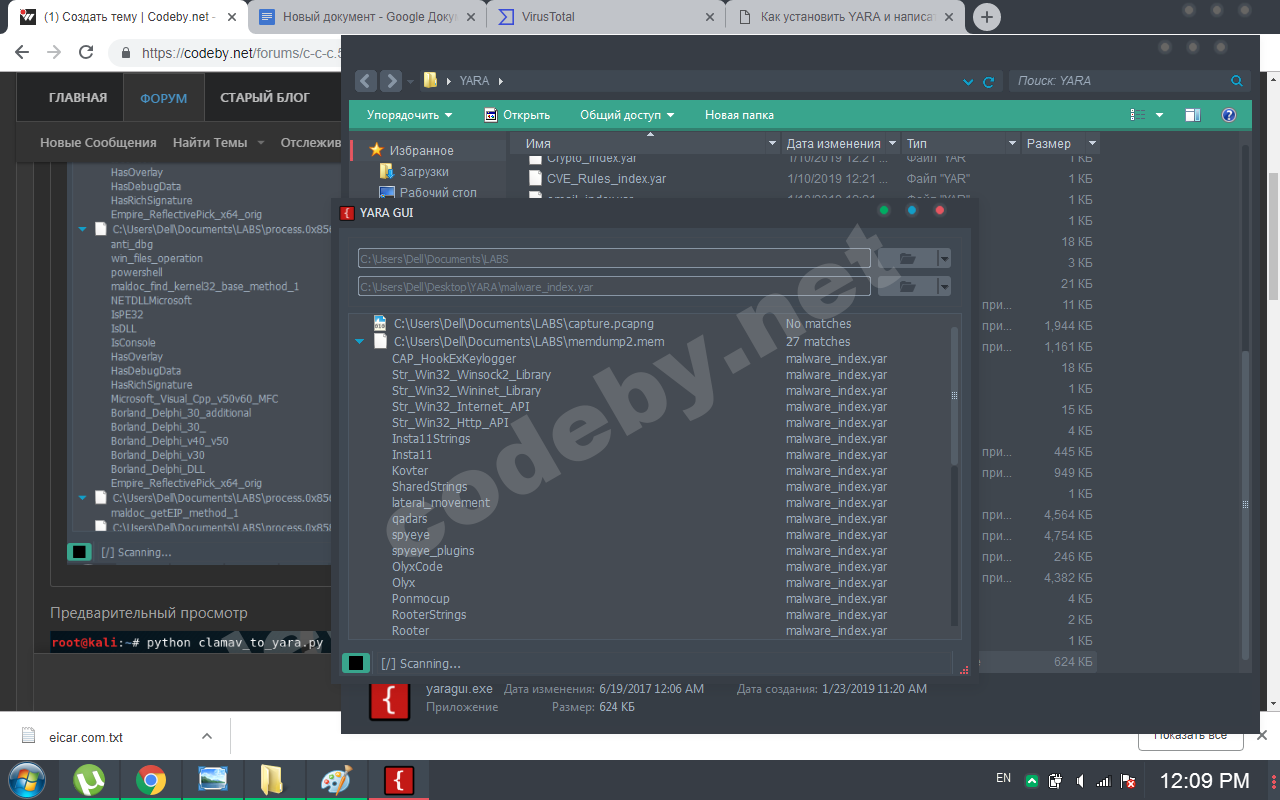Open the eicar.com.txt downloaded file
Image resolution: width=1280 pixels, height=800 pixels.
click(x=87, y=737)
